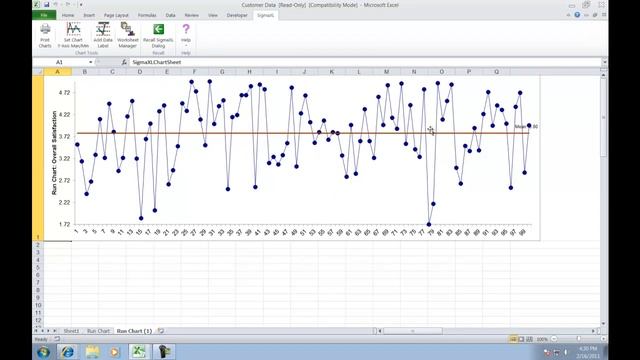Select row 5 header

click(x=38, y=267)
